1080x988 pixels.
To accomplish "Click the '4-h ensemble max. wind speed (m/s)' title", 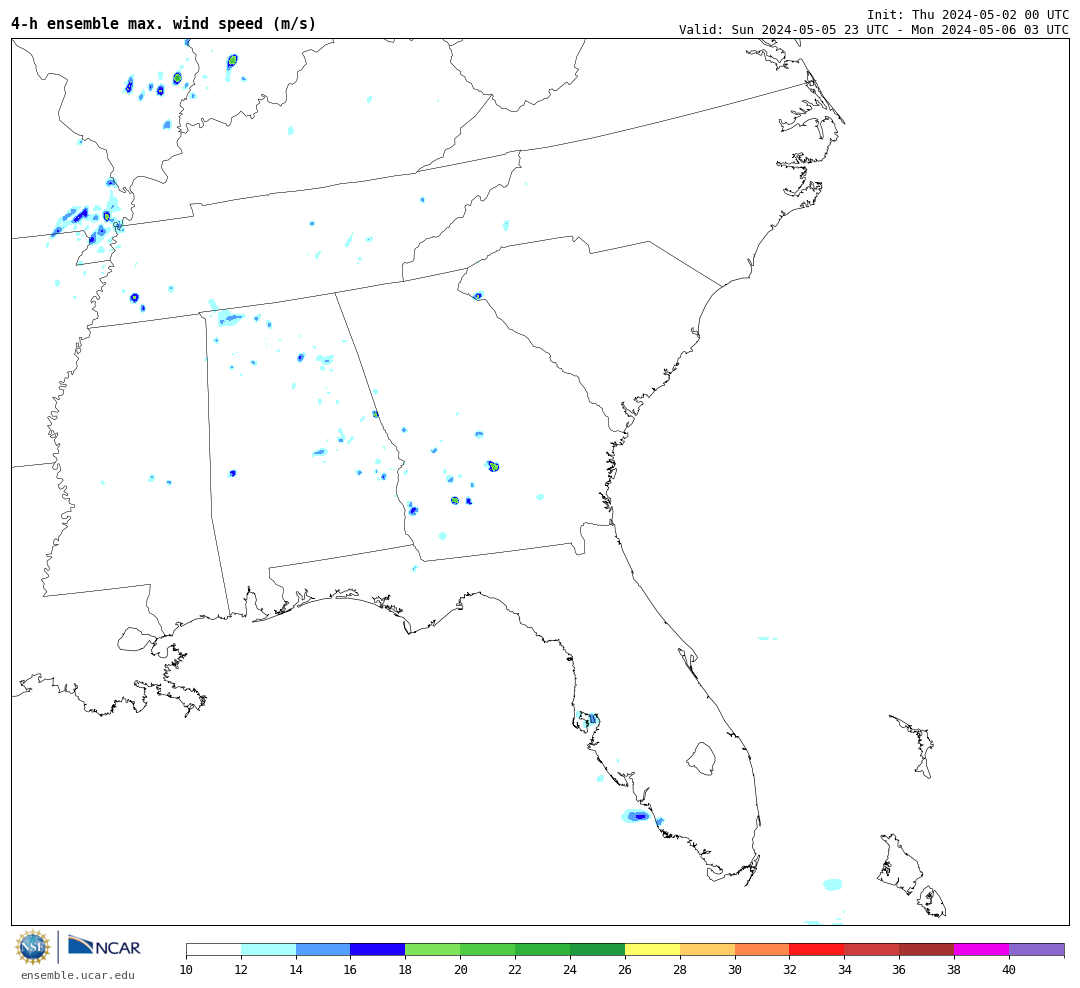I will point(163,23).
